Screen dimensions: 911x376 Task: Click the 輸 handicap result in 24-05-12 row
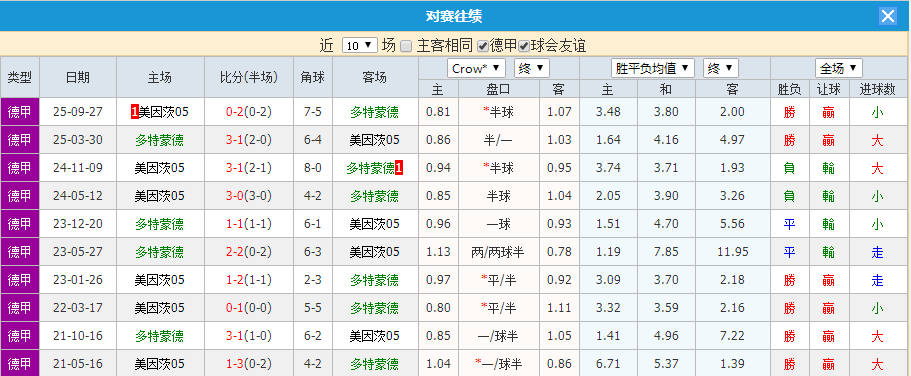click(x=829, y=196)
